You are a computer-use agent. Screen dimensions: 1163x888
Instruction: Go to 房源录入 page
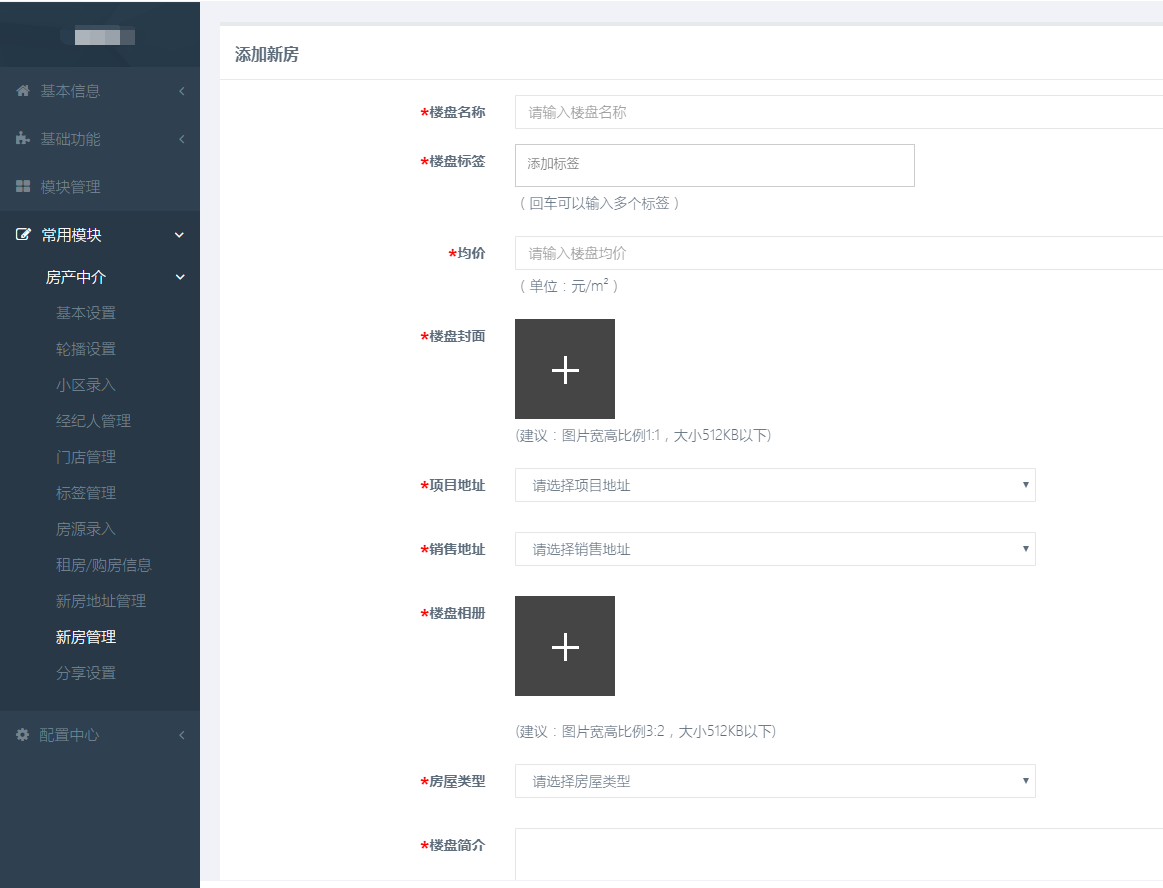86,529
